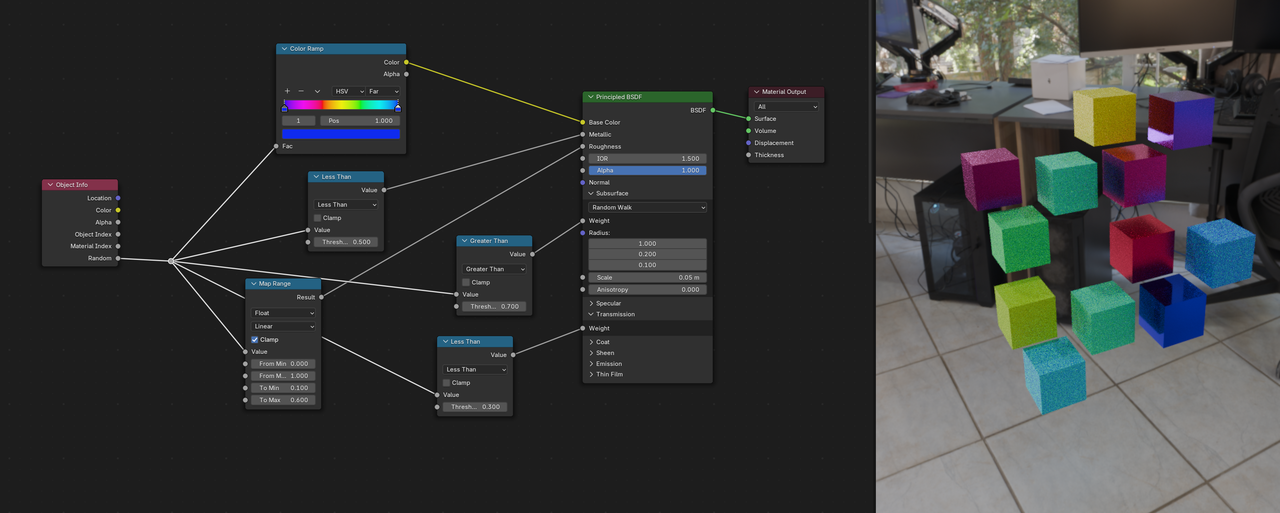Expand the Emission panel

click(591, 364)
